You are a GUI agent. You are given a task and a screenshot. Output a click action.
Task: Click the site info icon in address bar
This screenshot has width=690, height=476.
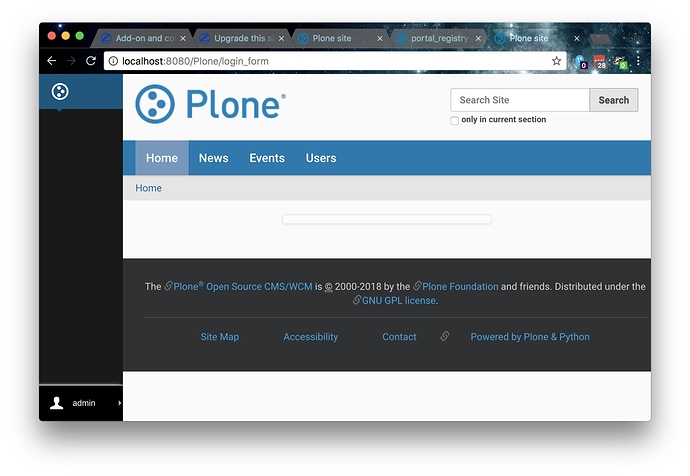(113, 61)
